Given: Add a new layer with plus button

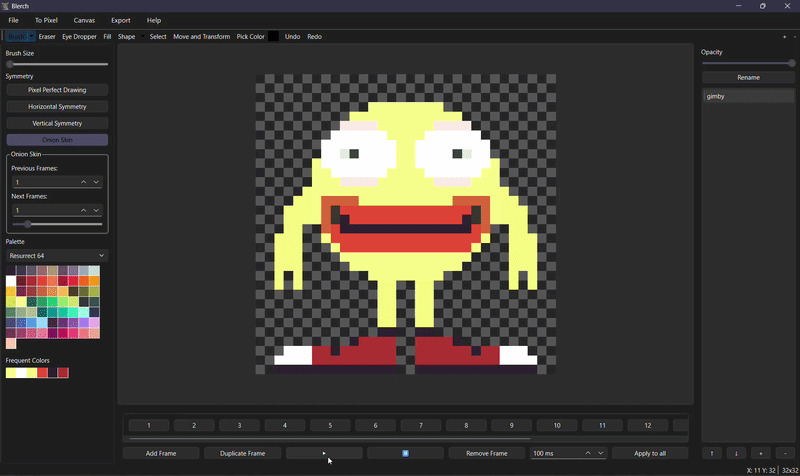Looking at the screenshot, I should click(x=761, y=453).
